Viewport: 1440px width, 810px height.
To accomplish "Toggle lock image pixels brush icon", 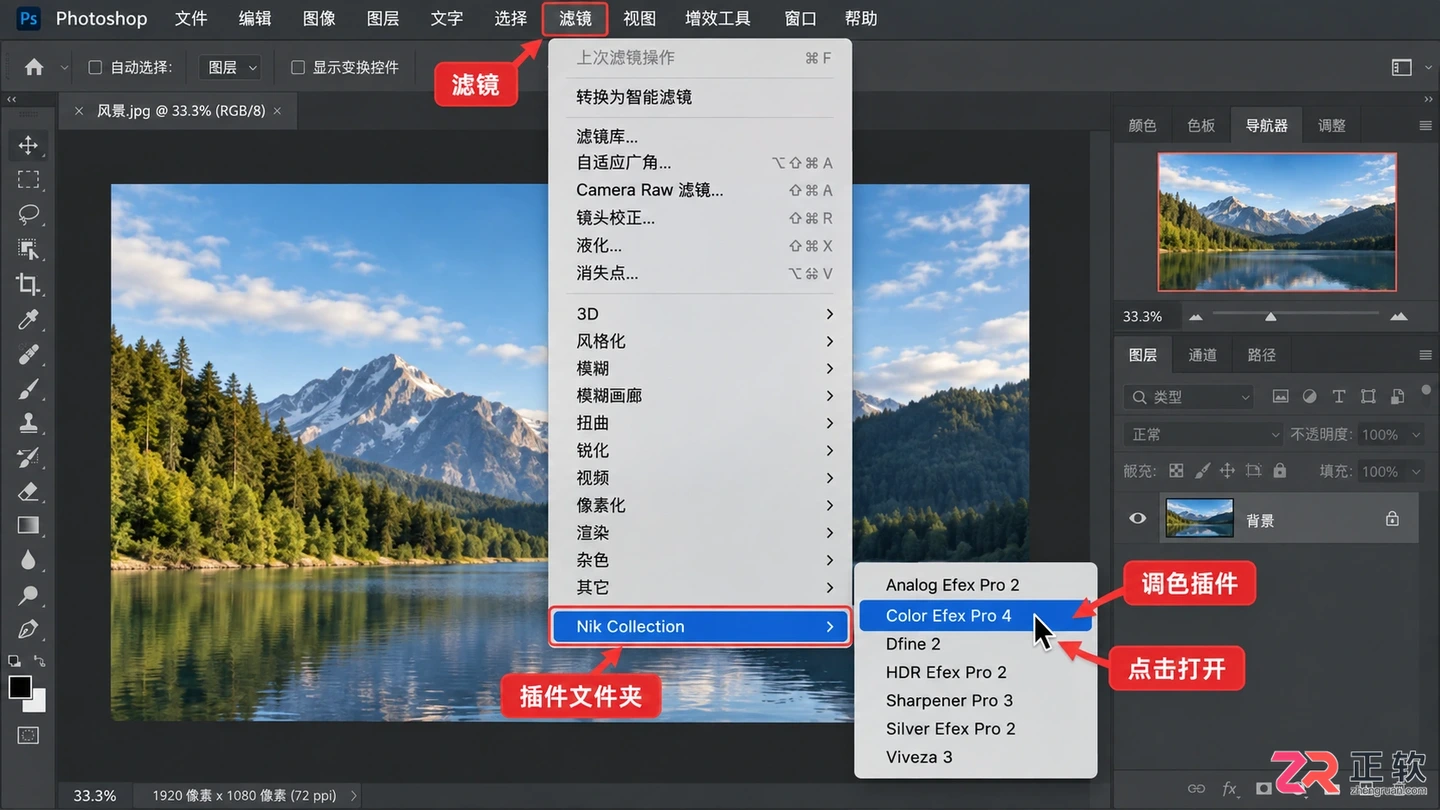I will (1202, 471).
